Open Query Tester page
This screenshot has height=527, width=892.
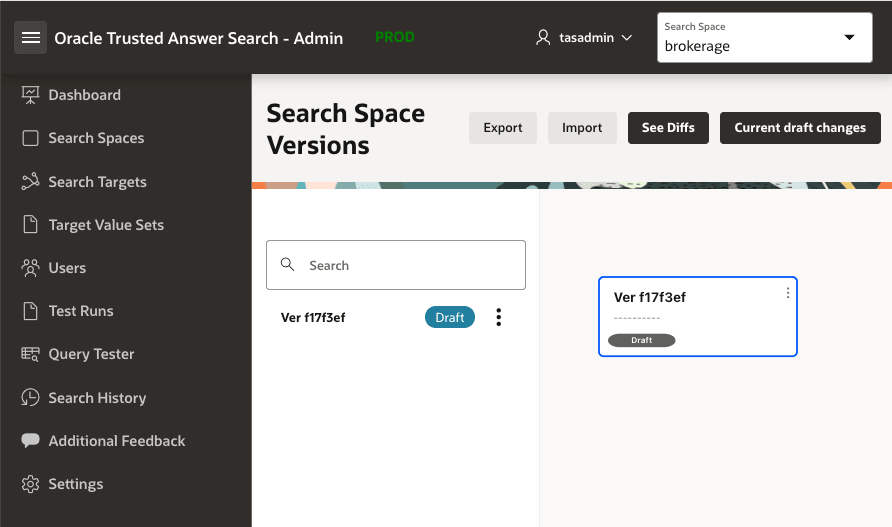click(91, 354)
